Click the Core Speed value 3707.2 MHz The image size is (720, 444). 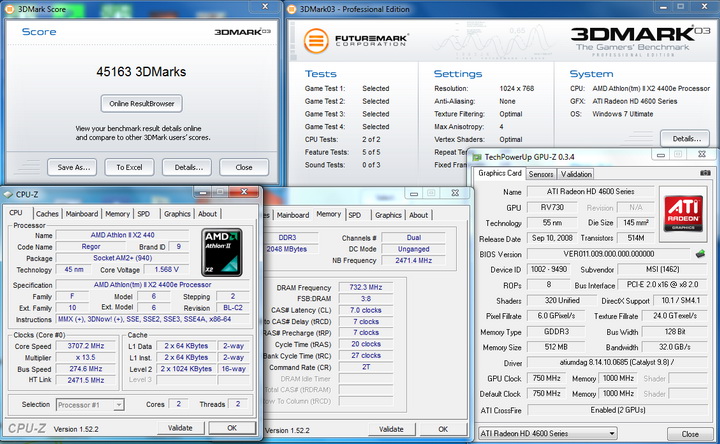click(x=86, y=346)
